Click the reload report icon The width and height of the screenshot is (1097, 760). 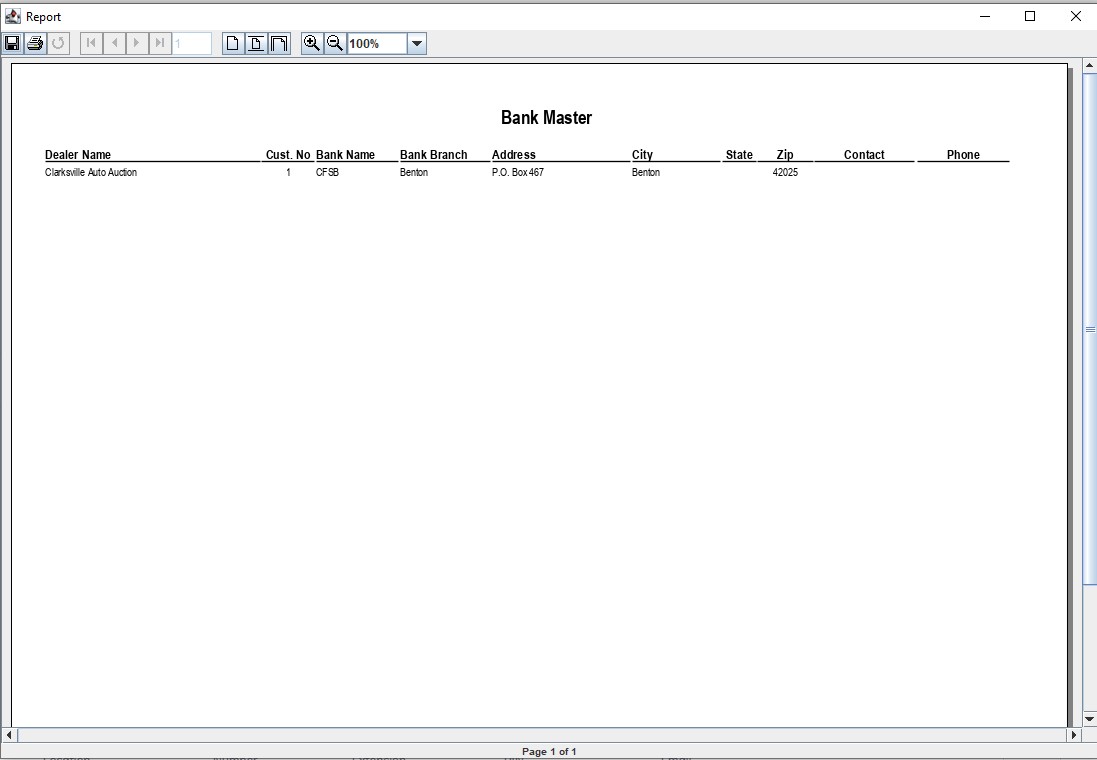point(58,43)
